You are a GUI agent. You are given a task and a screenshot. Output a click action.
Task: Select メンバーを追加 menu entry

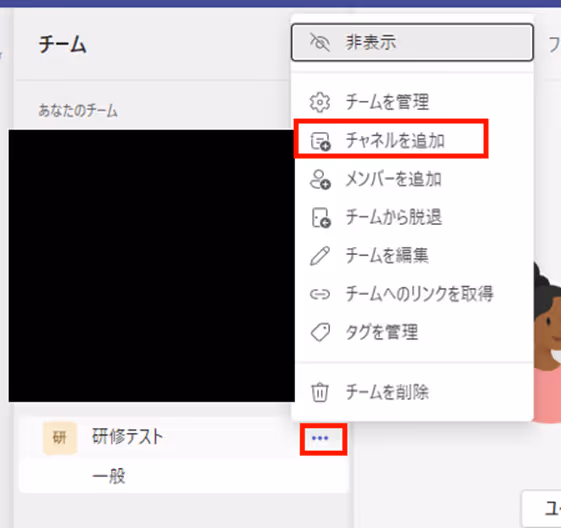click(x=412, y=179)
